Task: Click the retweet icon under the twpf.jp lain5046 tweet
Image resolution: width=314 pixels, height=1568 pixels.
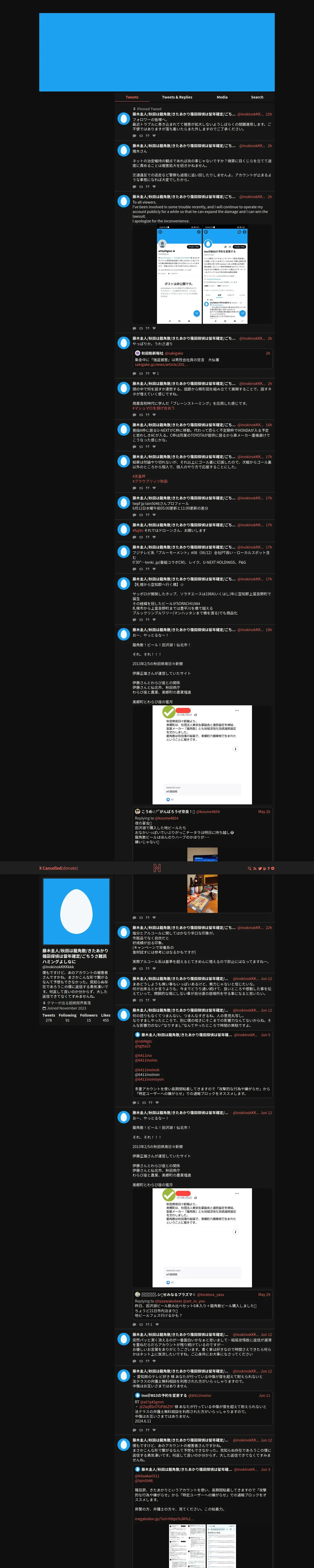Action: click(141, 515)
